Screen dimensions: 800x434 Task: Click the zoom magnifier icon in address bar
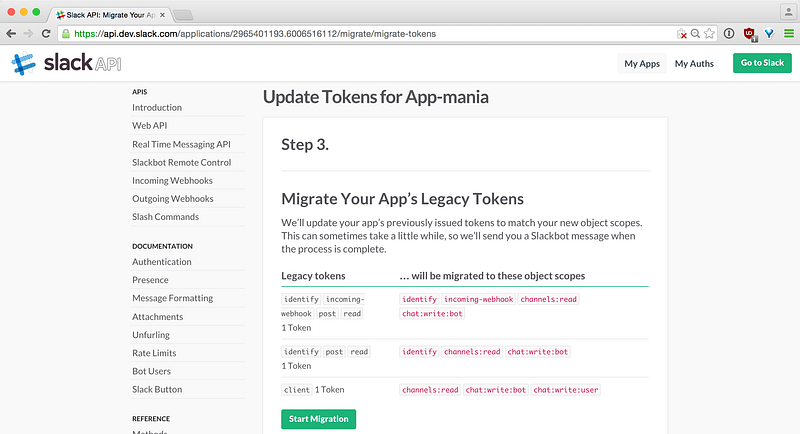[695, 34]
